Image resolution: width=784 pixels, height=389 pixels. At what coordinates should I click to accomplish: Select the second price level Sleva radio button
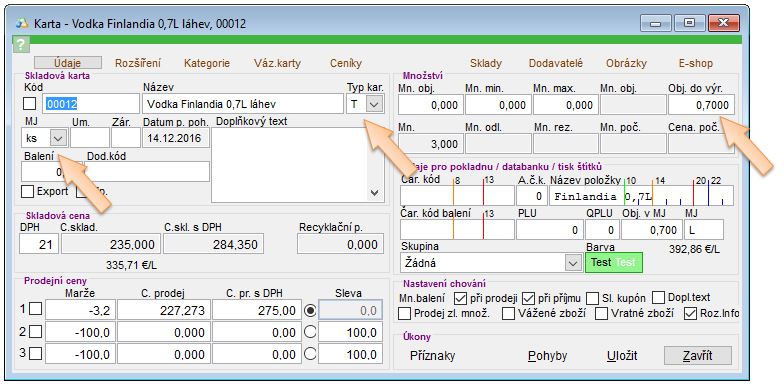point(310,332)
